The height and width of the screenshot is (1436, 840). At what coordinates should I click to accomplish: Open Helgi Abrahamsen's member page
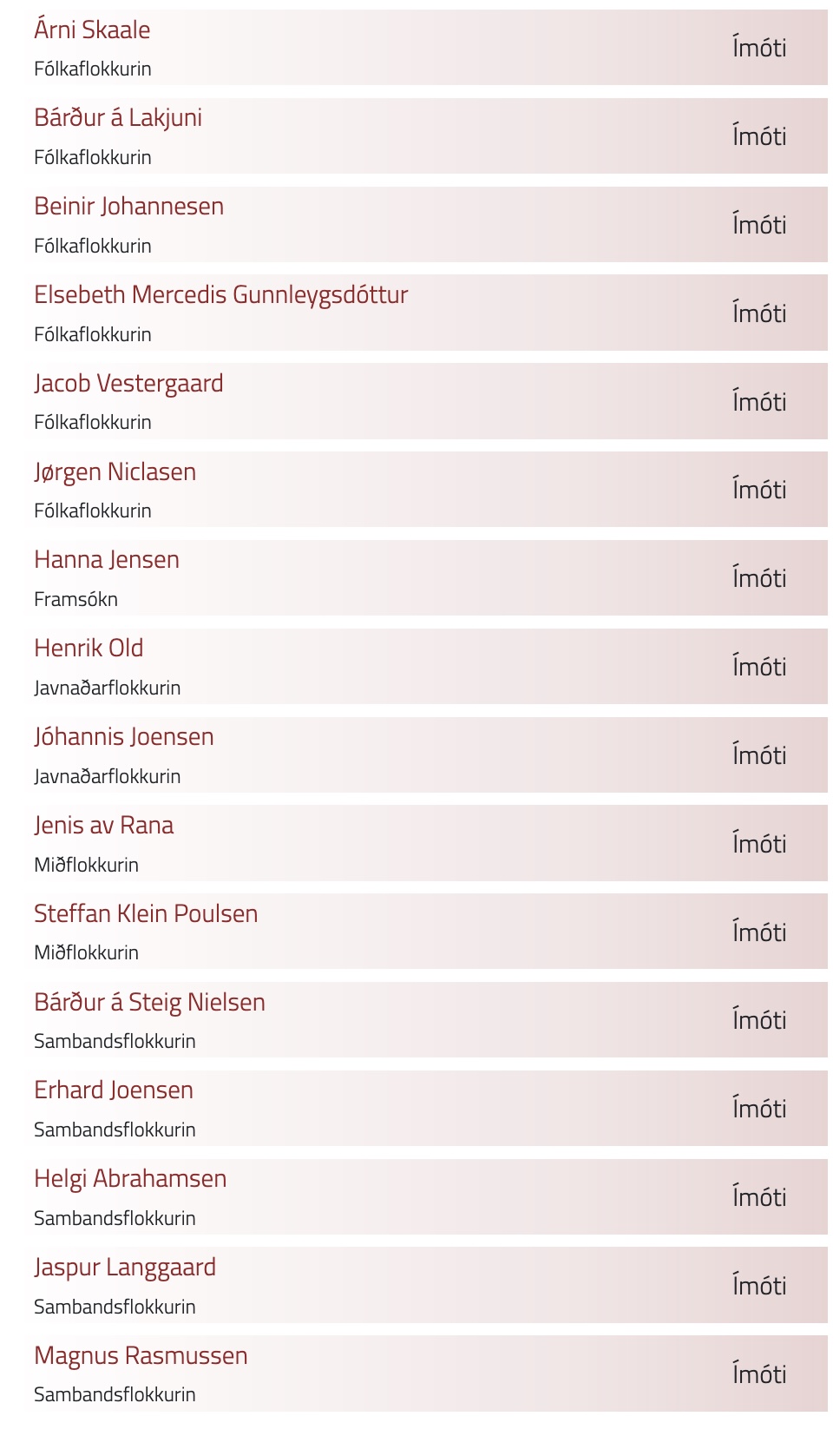tap(130, 1178)
